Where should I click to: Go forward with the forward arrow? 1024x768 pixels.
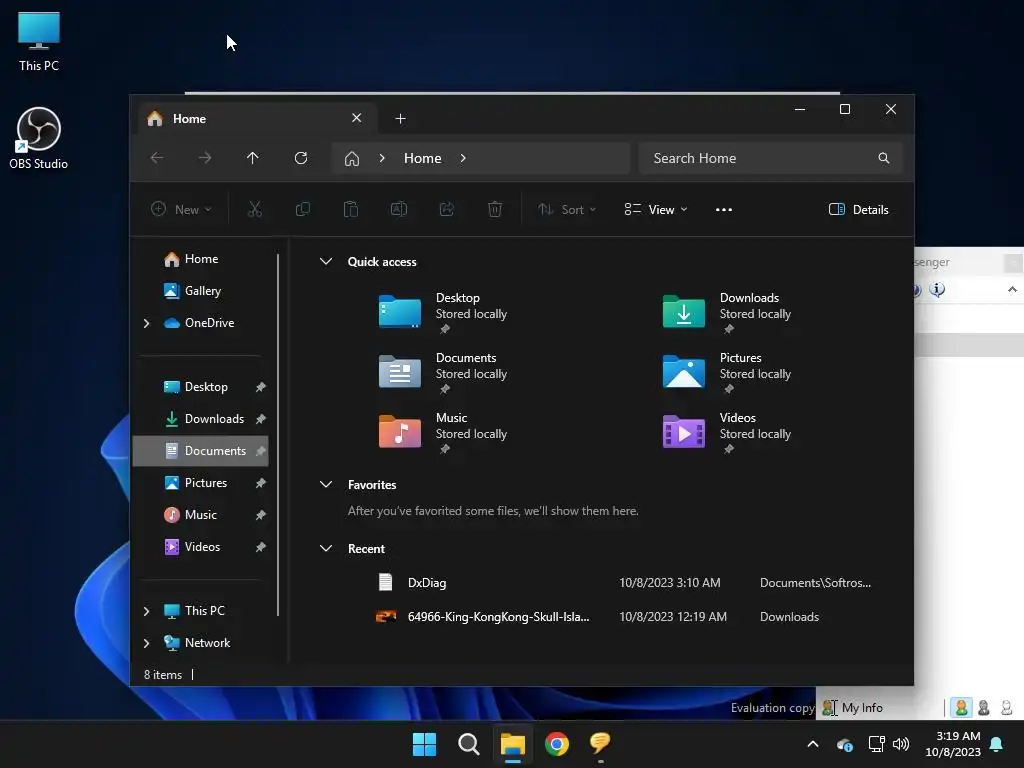tap(205, 158)
